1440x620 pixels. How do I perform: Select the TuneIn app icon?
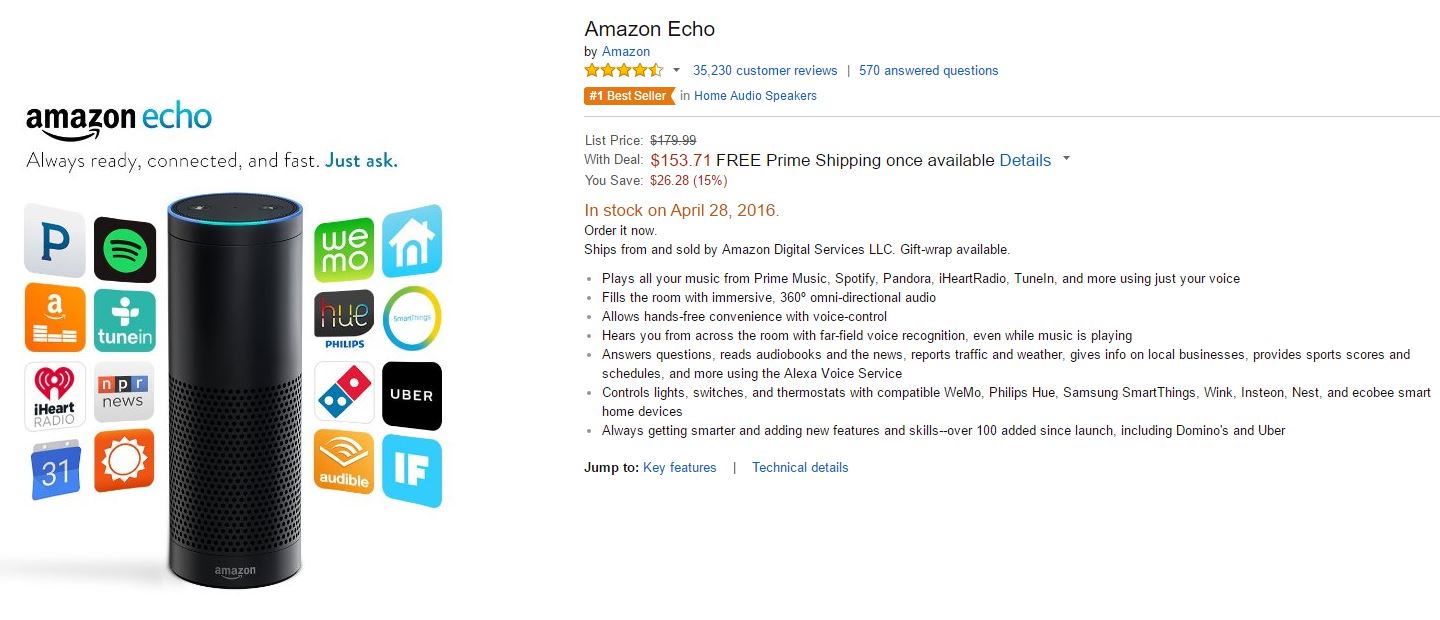coord(125,321)
